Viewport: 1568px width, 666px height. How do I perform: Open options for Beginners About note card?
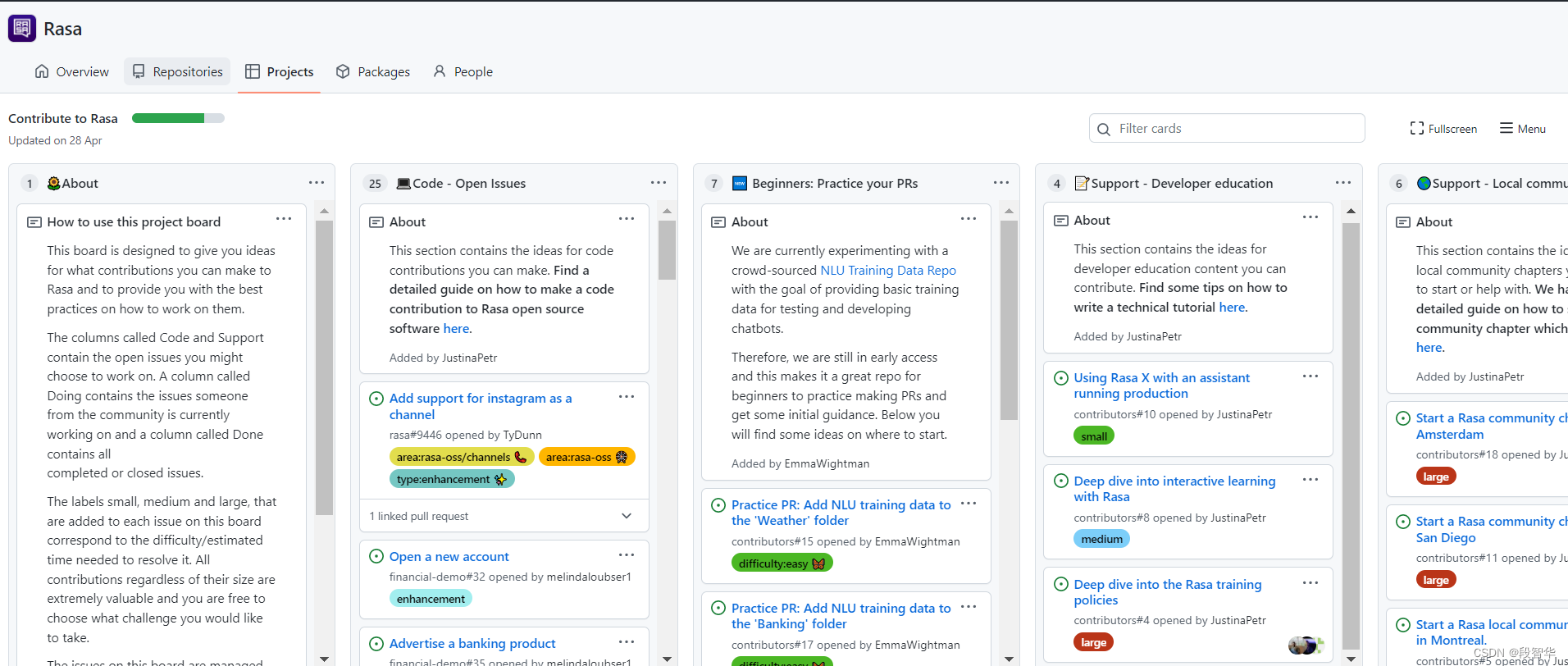tap(969, 218)
